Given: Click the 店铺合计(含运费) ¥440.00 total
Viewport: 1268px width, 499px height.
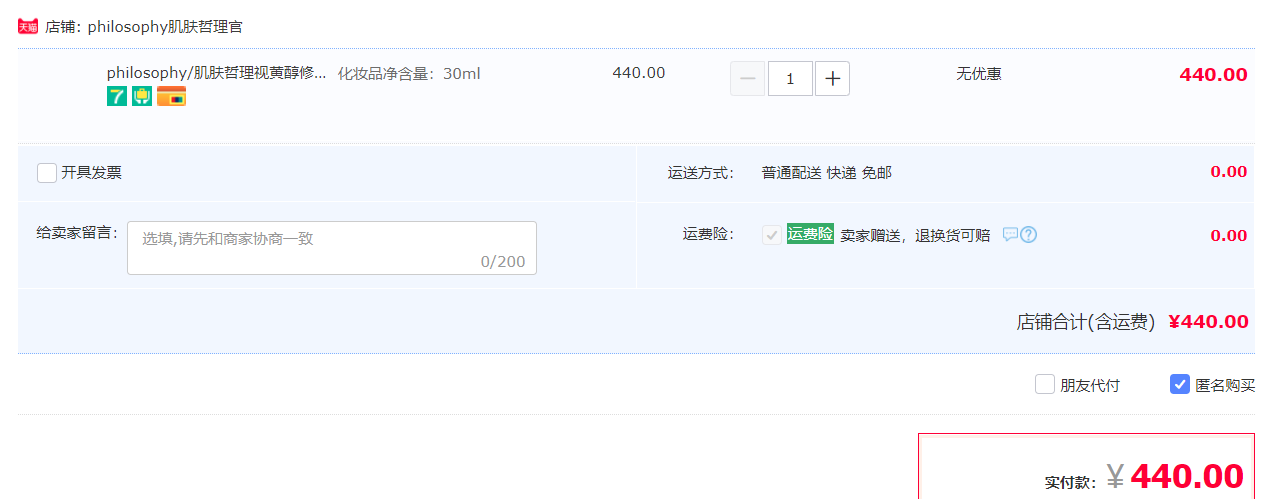Looking at the screenshot, I should [1132, 321].
